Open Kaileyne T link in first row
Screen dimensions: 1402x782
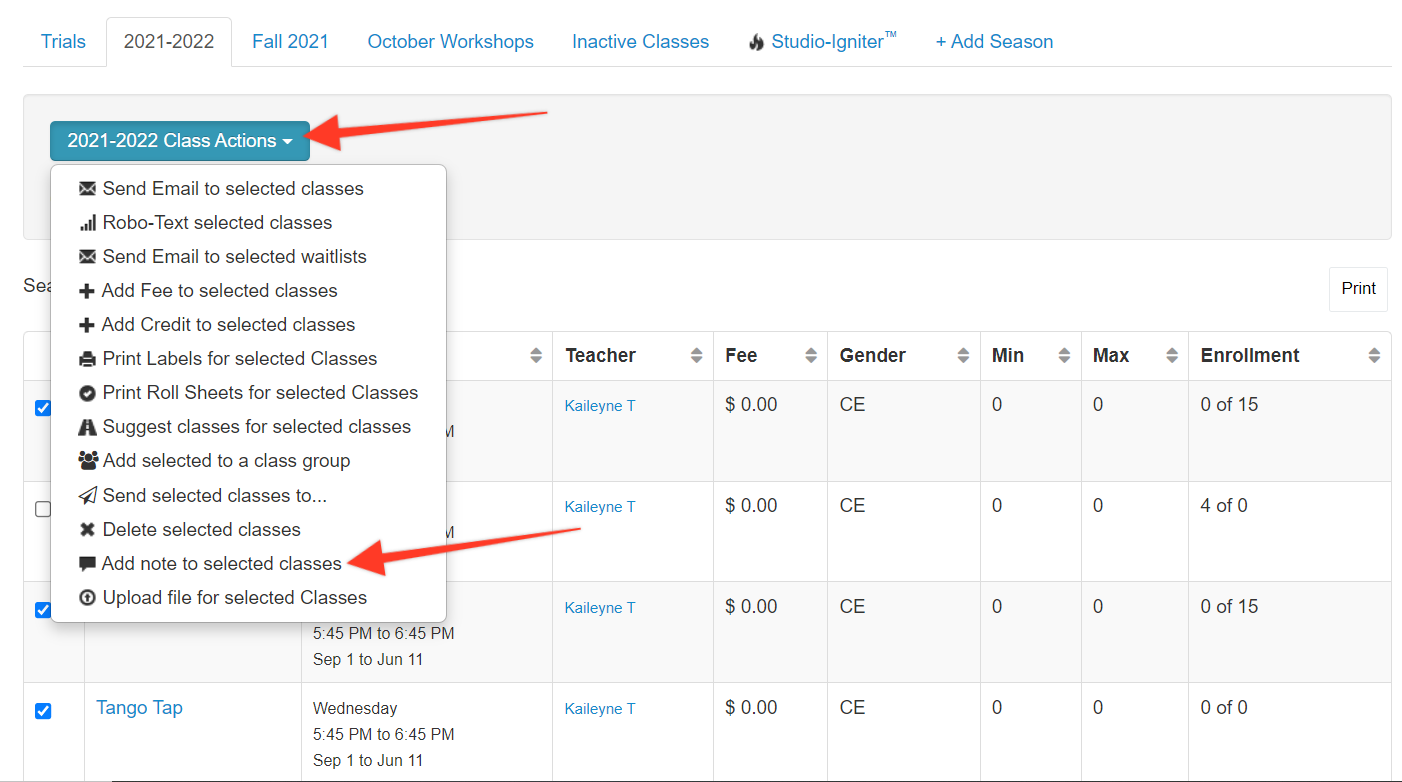600,406
